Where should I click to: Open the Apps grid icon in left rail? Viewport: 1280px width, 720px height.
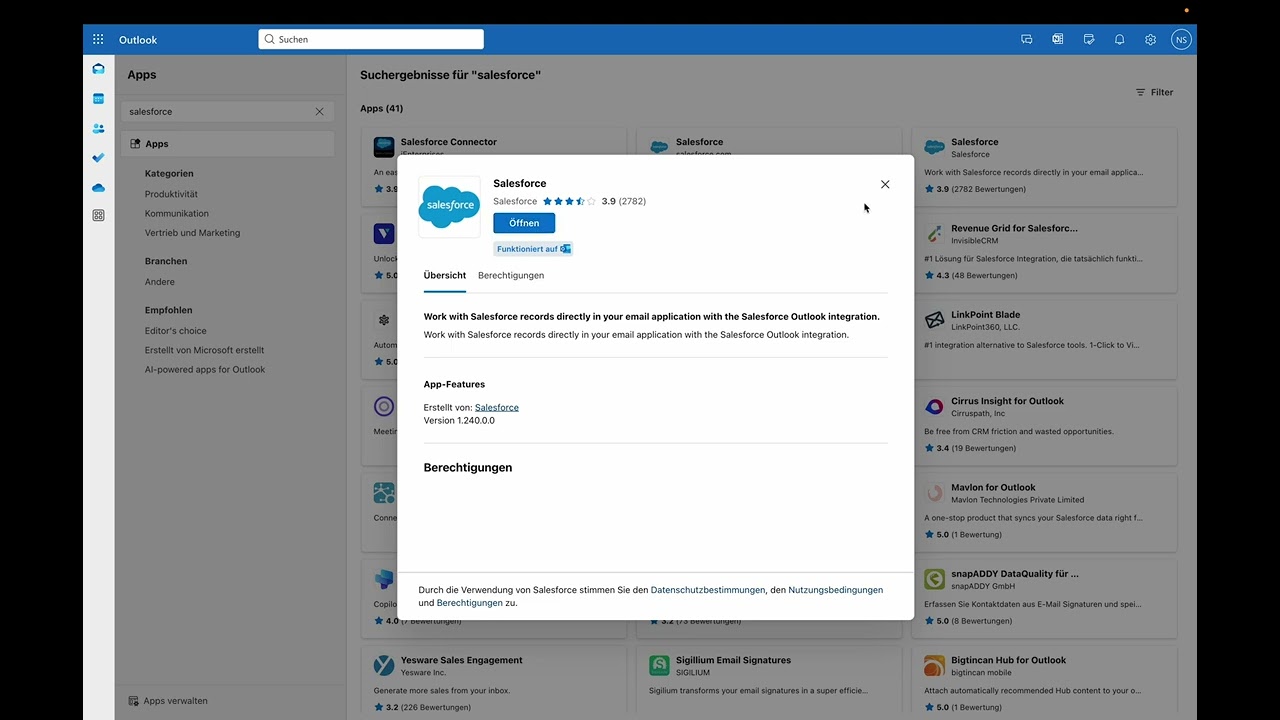point(98,215)
